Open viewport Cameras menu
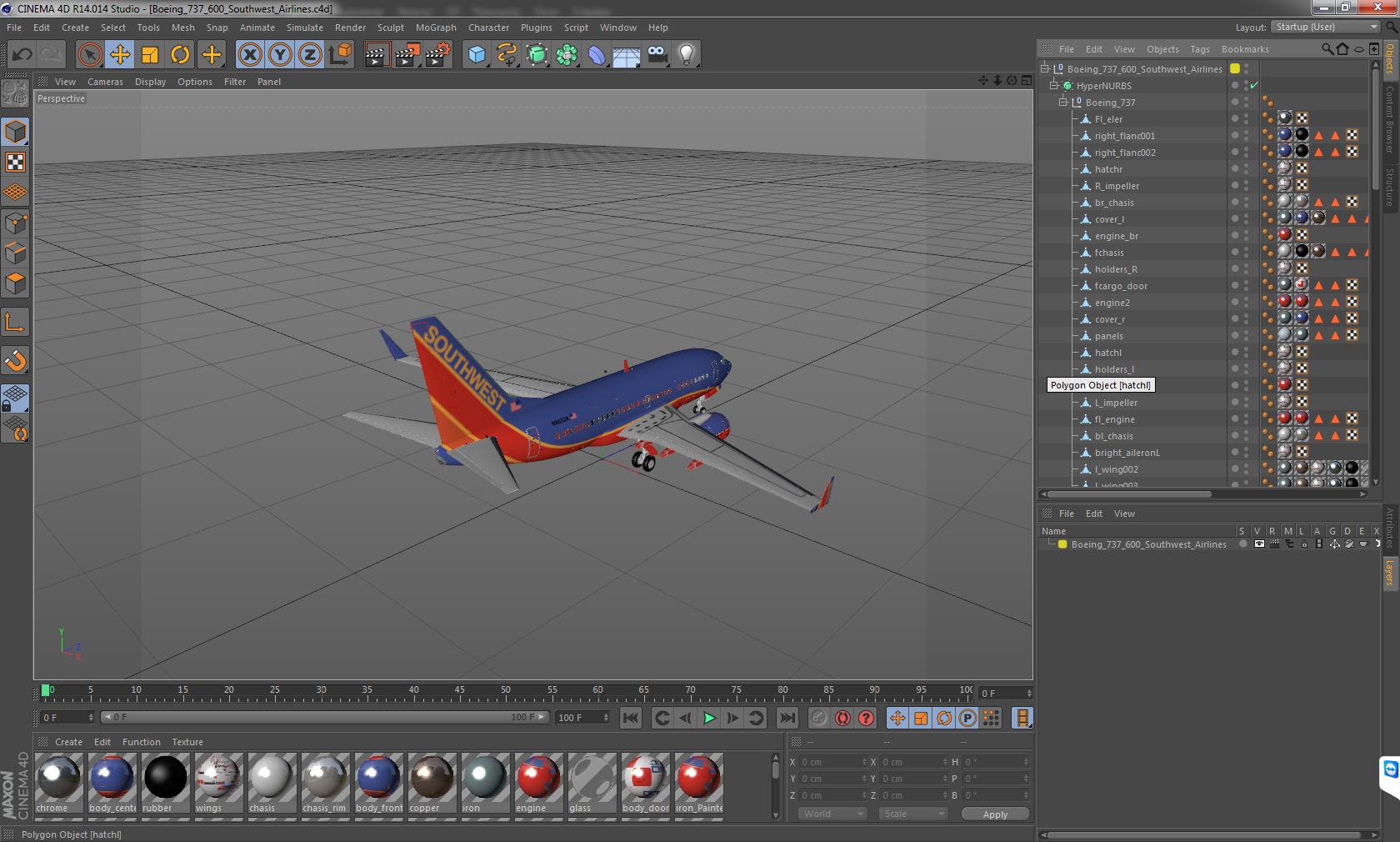Screen dimensions: 1400x842 [105, 82]
